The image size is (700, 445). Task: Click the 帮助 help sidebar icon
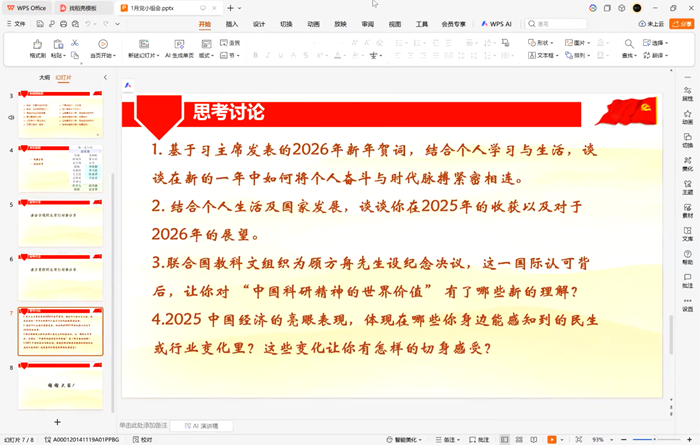pos(687,257)
